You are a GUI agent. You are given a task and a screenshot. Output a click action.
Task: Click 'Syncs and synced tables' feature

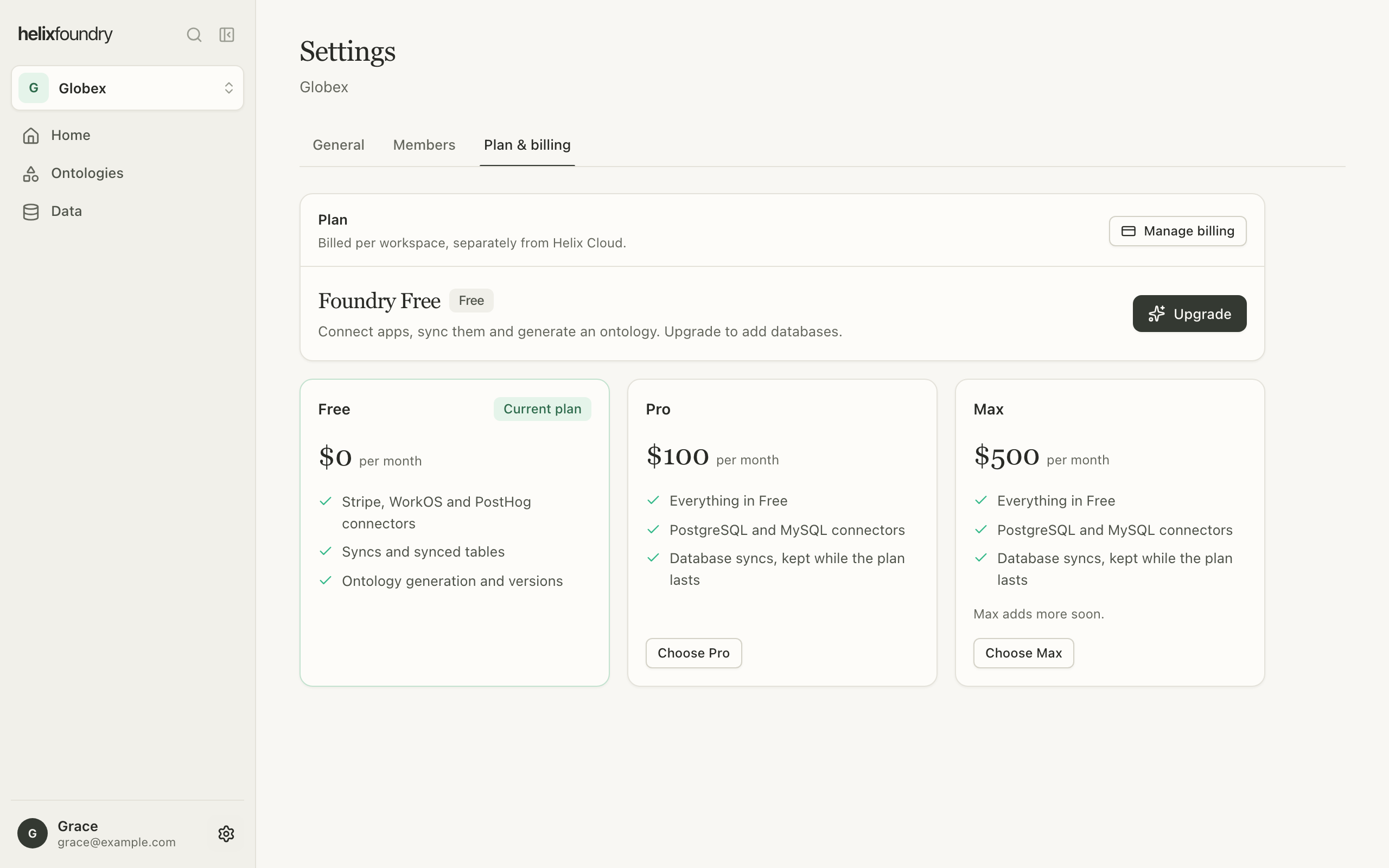pos(423,552)
